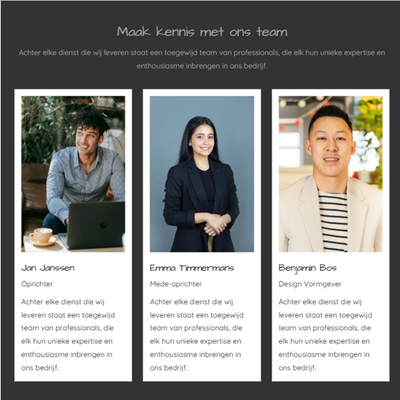Select the name 'Emma Timmermans'
The width and height of the screenshot is (400, 400).
pyautogui.click(x=192, y=268)
